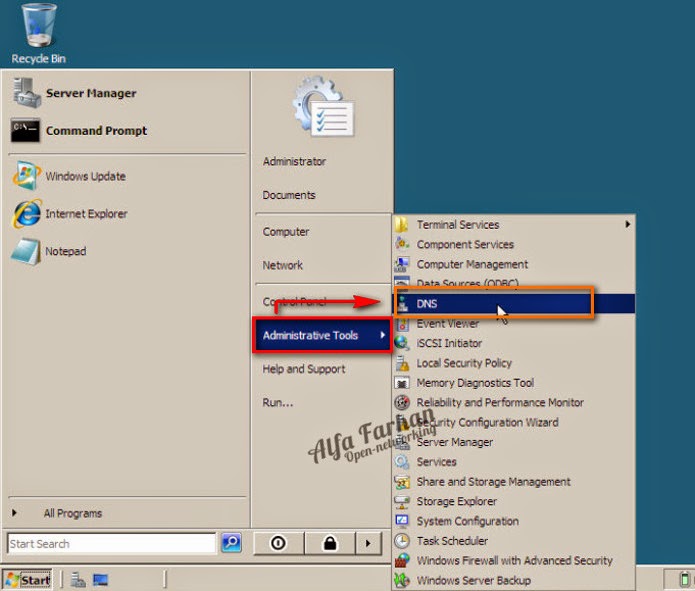Viewport: 695px width, 591px height.
Task: Launch the Internet Explorer icon
Action: tap(27, 214)
